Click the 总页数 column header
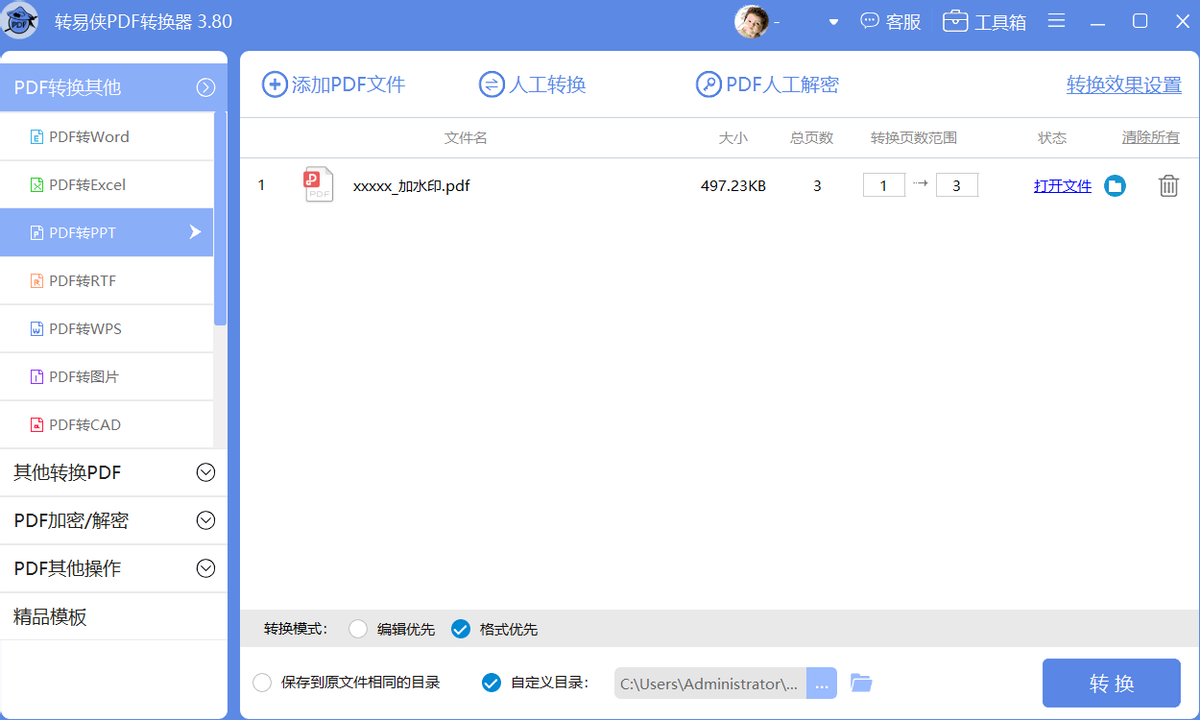 click(x=812, y=138)
